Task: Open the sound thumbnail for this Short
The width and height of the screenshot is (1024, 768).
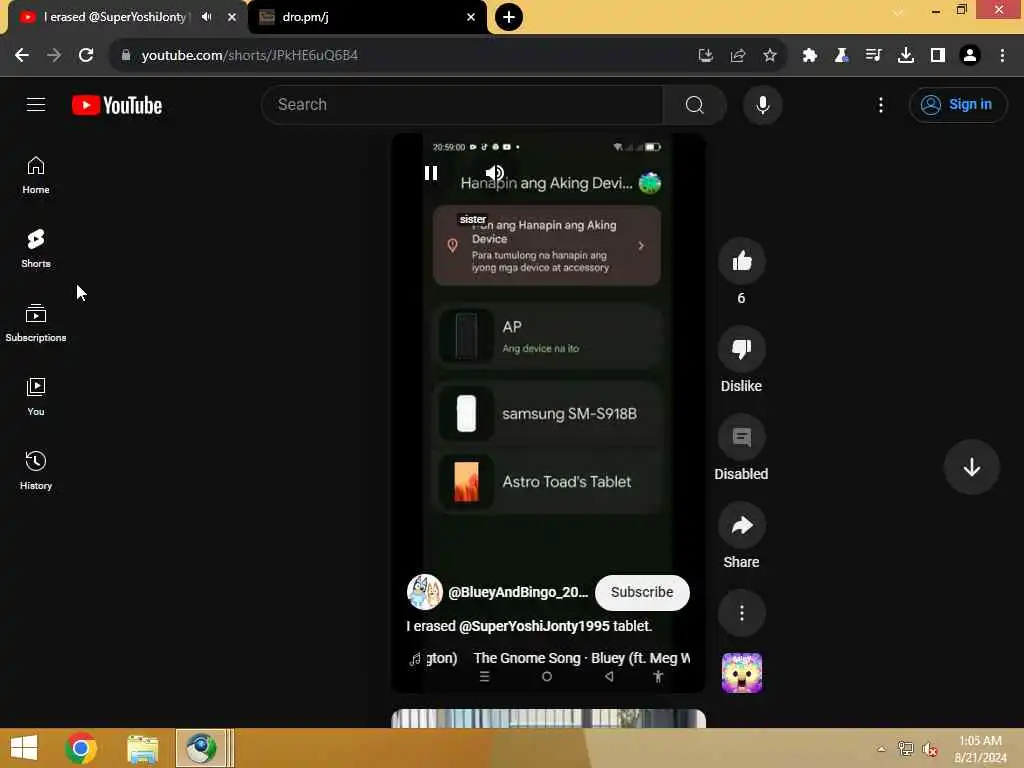Action: (741, 673)
